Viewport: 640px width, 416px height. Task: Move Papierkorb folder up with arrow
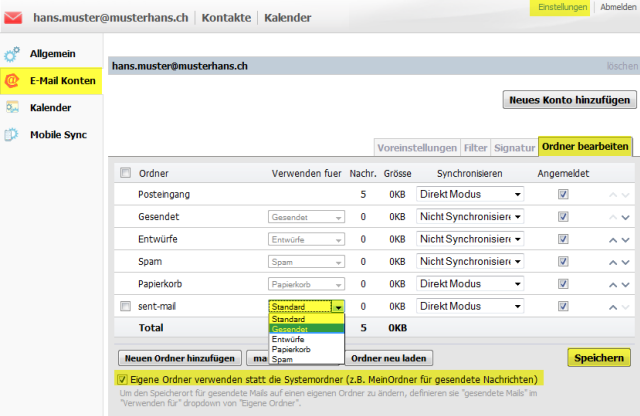(x=613, y=285)
